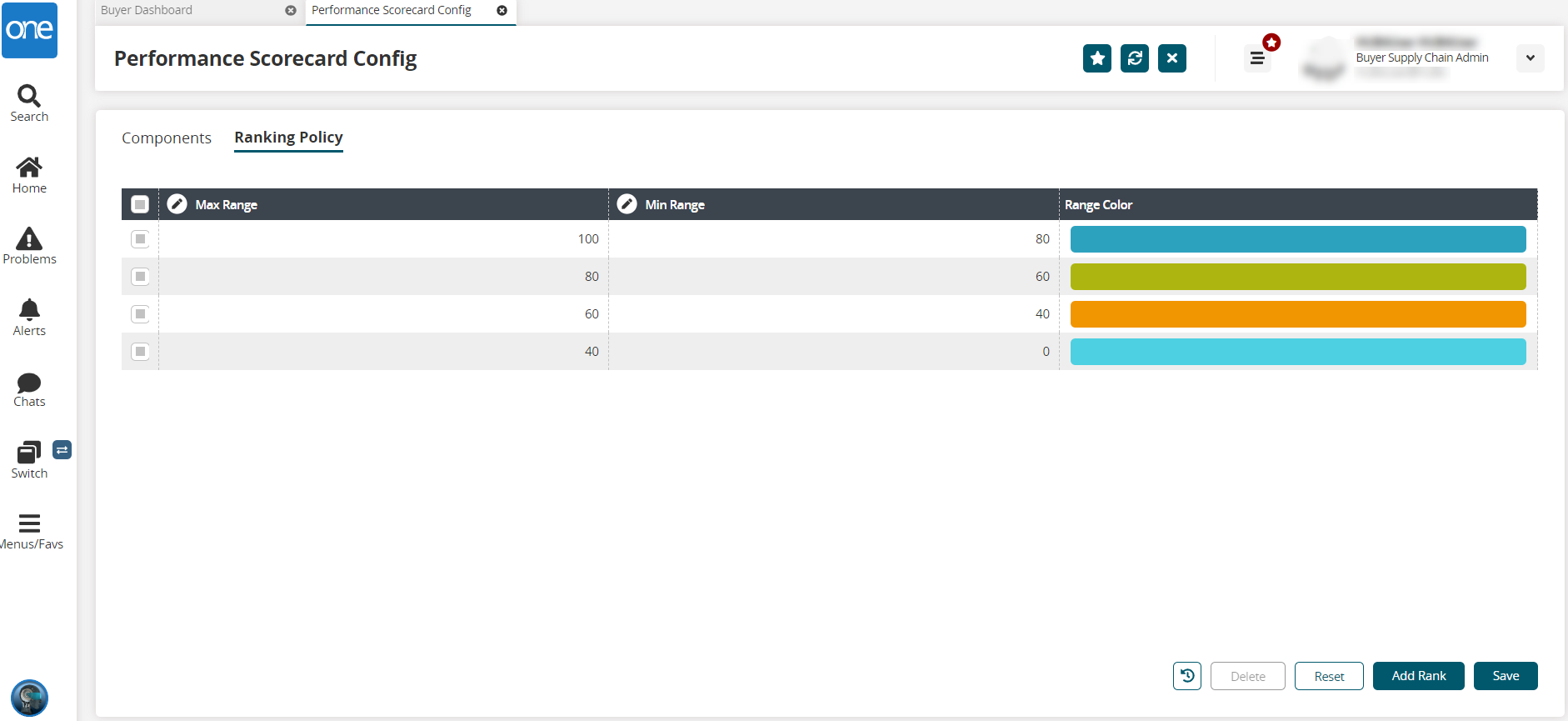Image resolution: width=1568 pixels, height=721 pixels.
Task: Check the row with Max Range 60
Action: pos(140,314)
